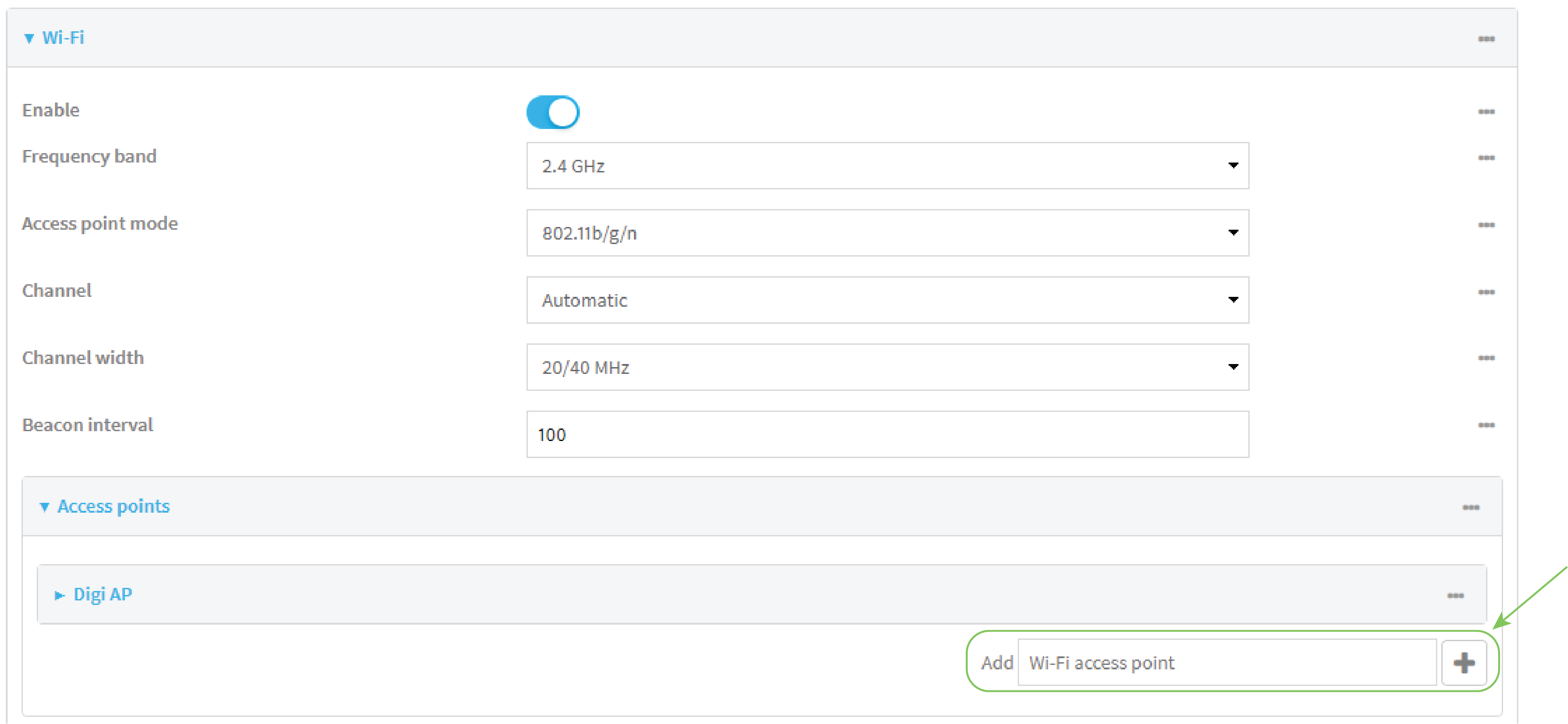Open the Wi-Fi section ellipsis menu
The height and width of the screenshot is (724, 1568).
[1486, 39]
